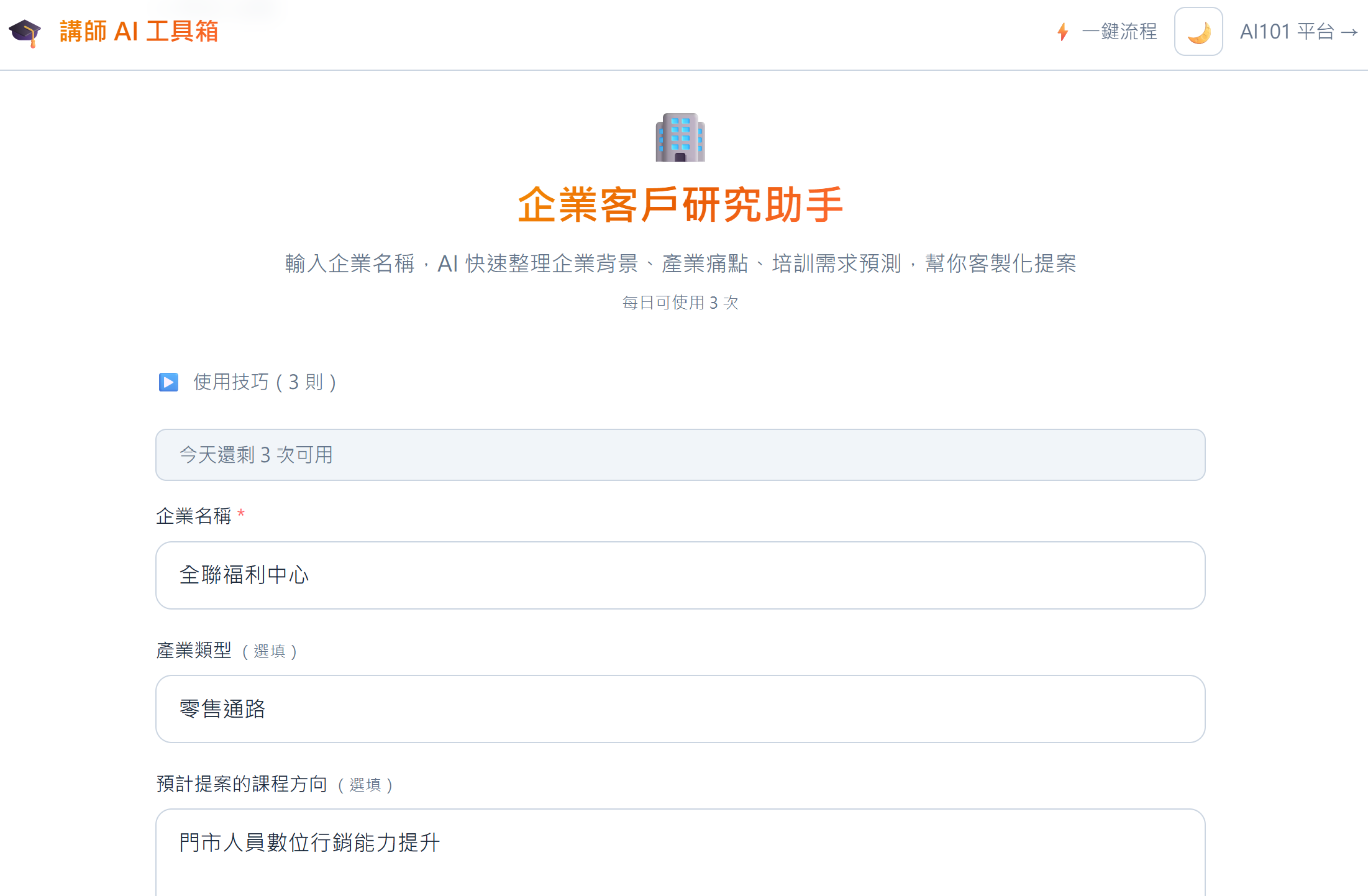Click the graduation cap logo icon
The image size is (1368, 896).
pyautogui.click(x=25, y=32)
